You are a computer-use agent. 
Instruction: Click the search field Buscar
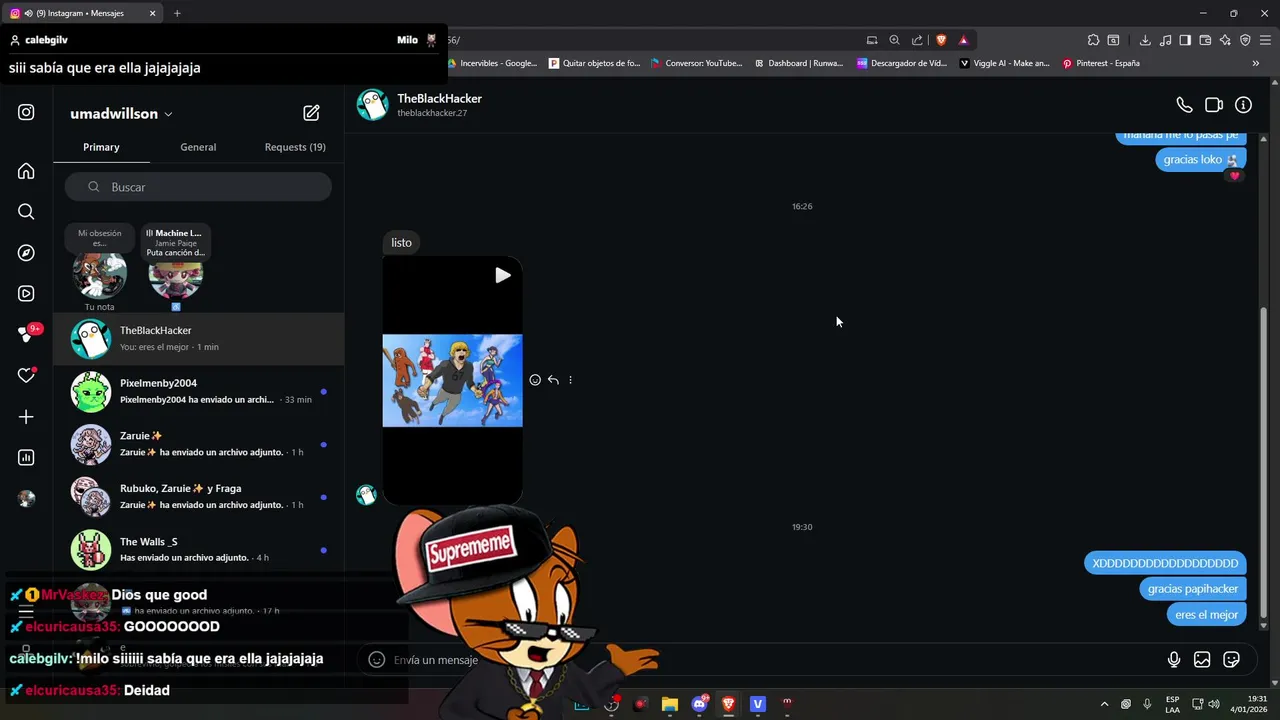point(198,187)
